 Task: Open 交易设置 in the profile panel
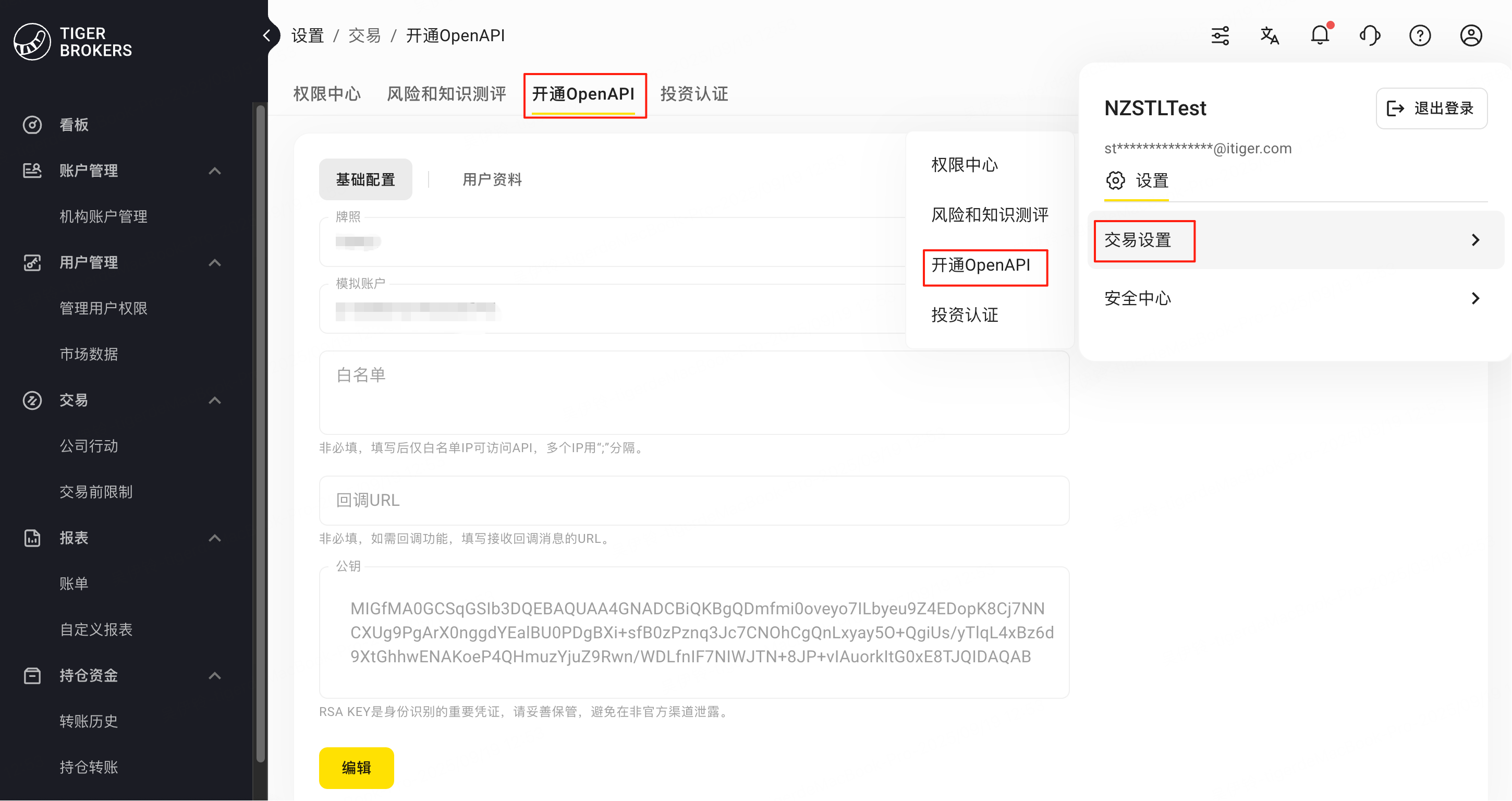click(1296, 240)
